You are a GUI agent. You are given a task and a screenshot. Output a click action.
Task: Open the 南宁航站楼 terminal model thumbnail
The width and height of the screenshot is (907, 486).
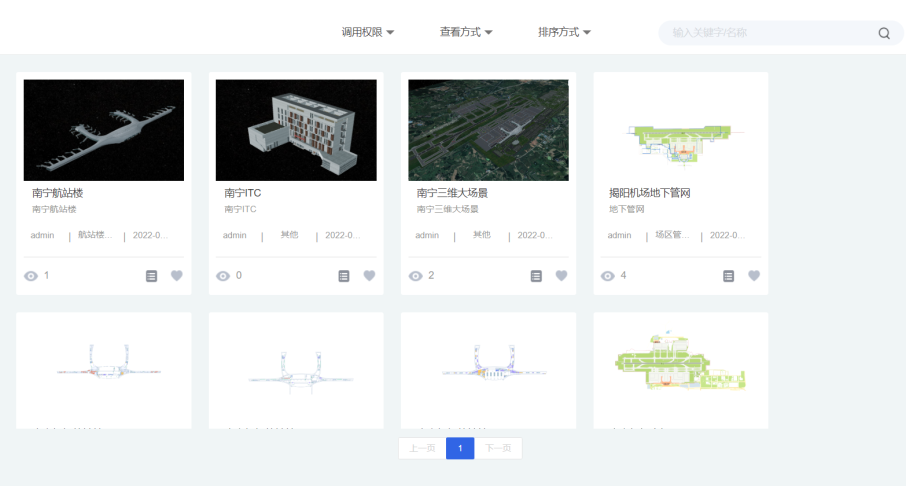[x=104, y=130]
